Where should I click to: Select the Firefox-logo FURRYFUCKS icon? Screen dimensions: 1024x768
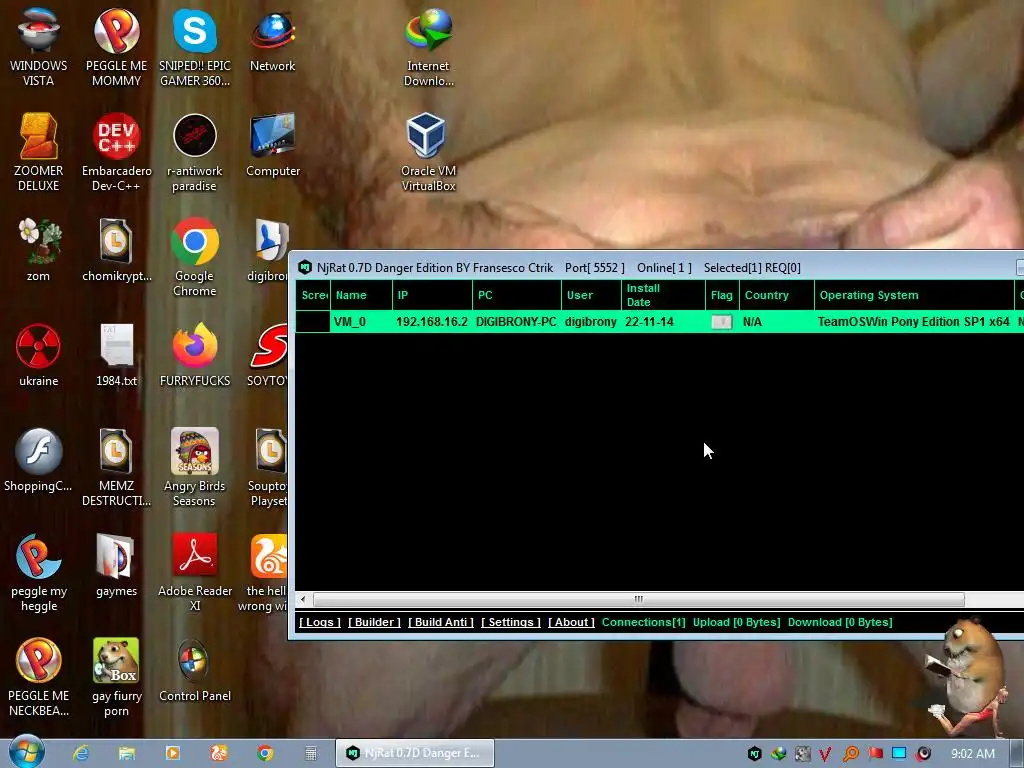[195, 355]
